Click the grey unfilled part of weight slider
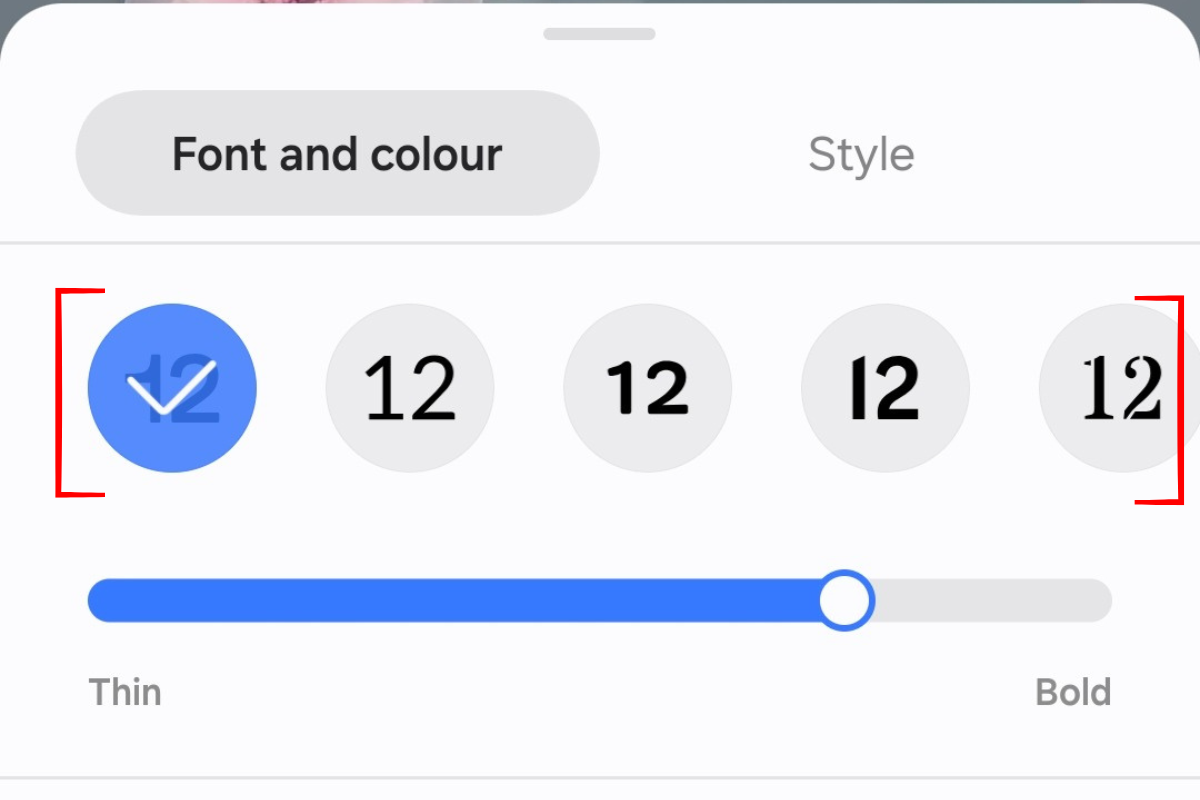 pyautogui.click(x=990, y=600)
